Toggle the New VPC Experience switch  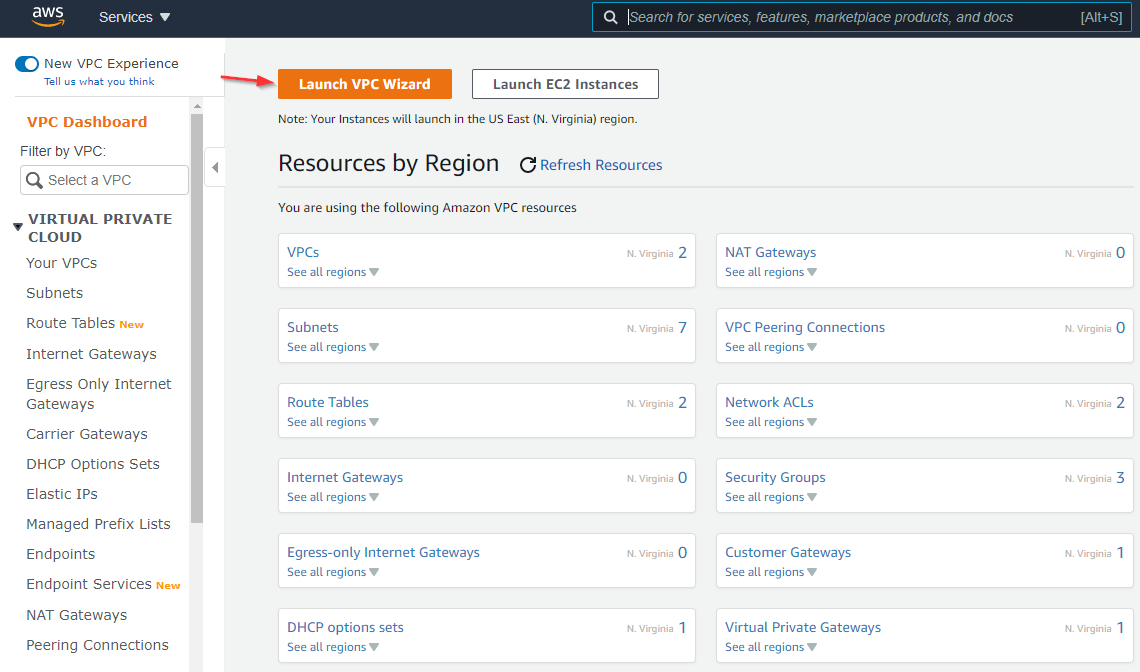[x=27, y=64]
